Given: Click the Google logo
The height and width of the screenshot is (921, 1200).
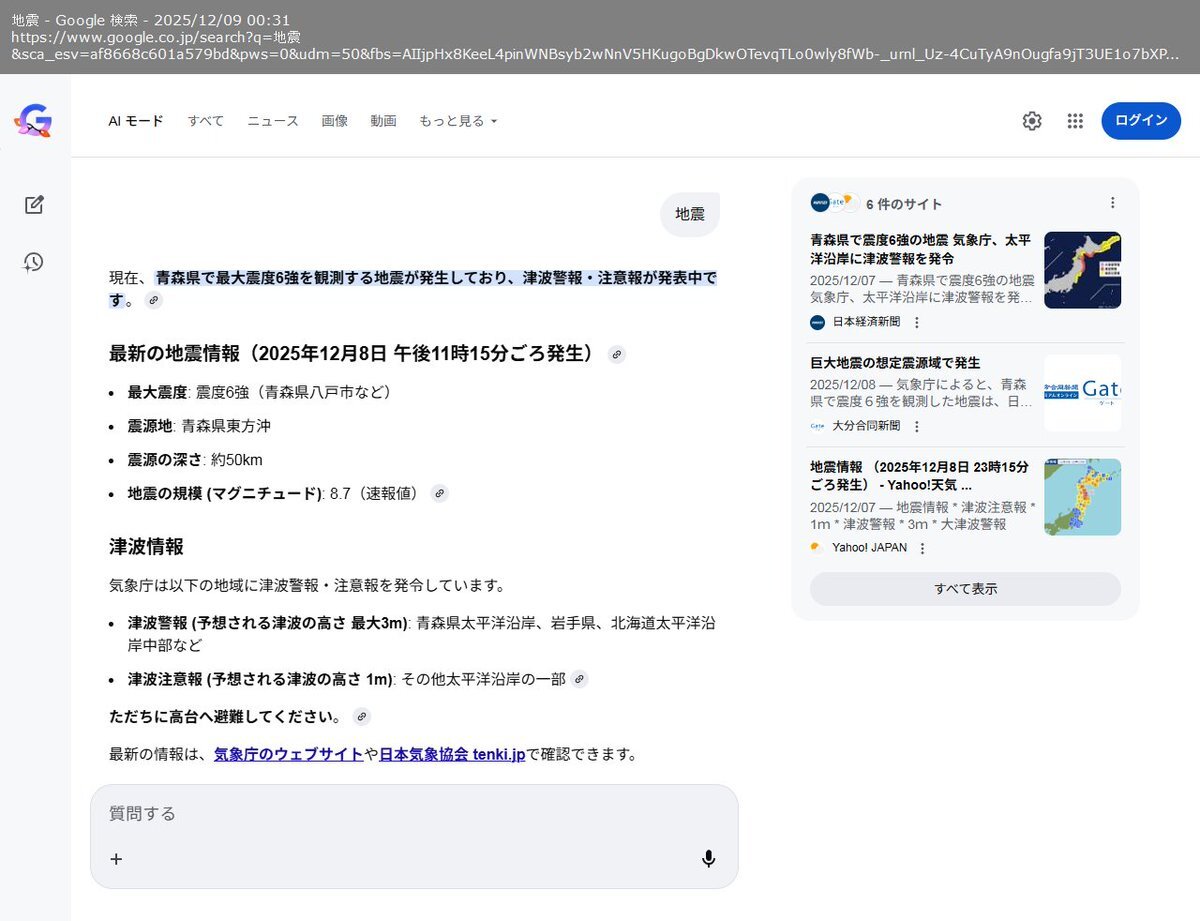Looking at the screenshot, I should 31,120.
